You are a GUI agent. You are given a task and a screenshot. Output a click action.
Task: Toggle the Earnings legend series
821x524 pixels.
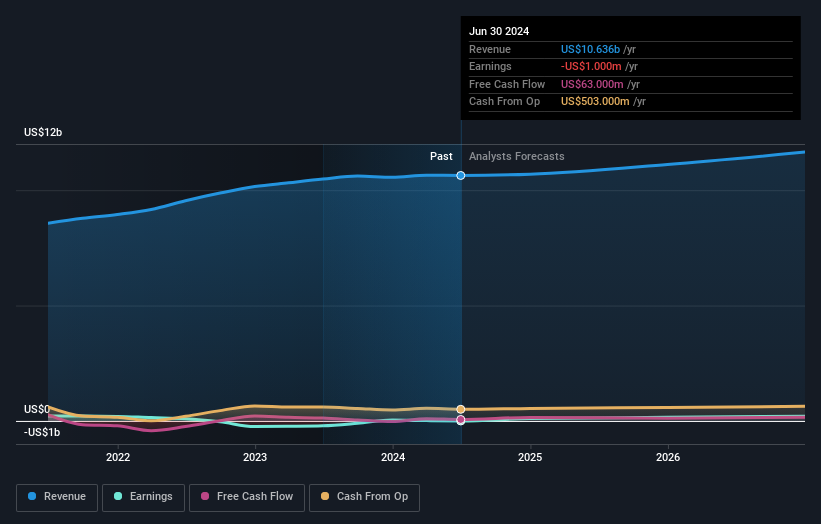[x=143, y=497]
